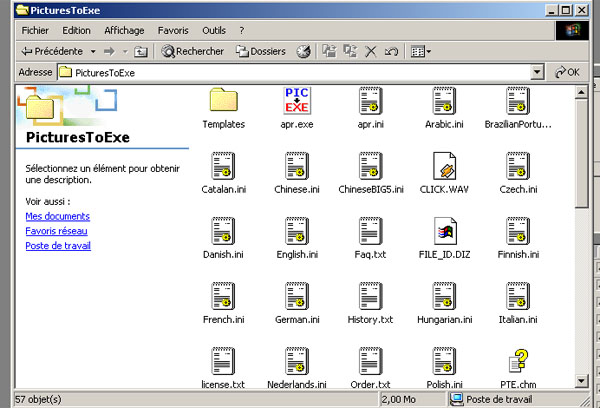Select the French.ini file icon
600x408 pixels.
(223, 296)
